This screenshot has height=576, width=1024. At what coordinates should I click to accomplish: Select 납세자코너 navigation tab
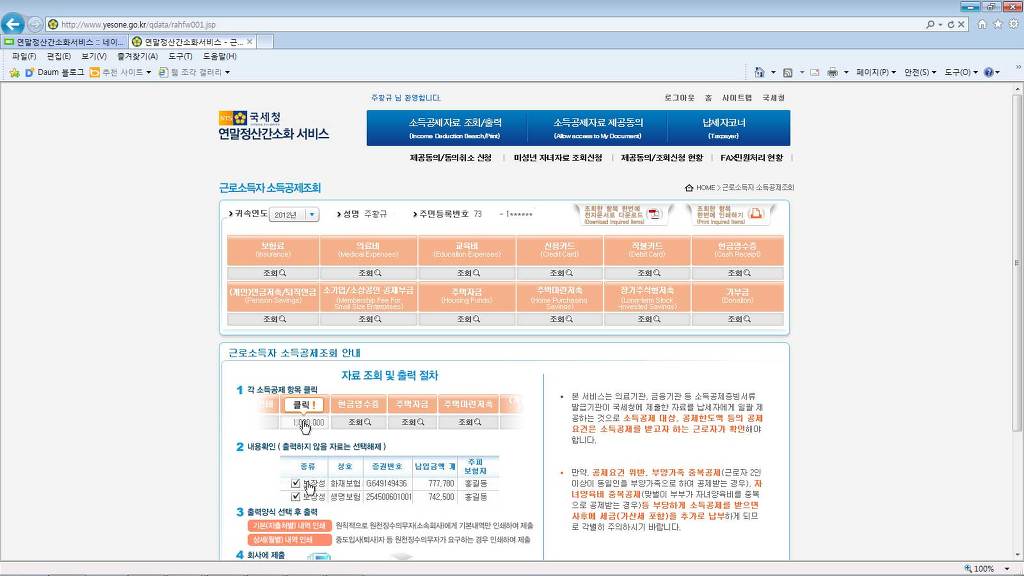pyautogui.click(x=724, y=127)
